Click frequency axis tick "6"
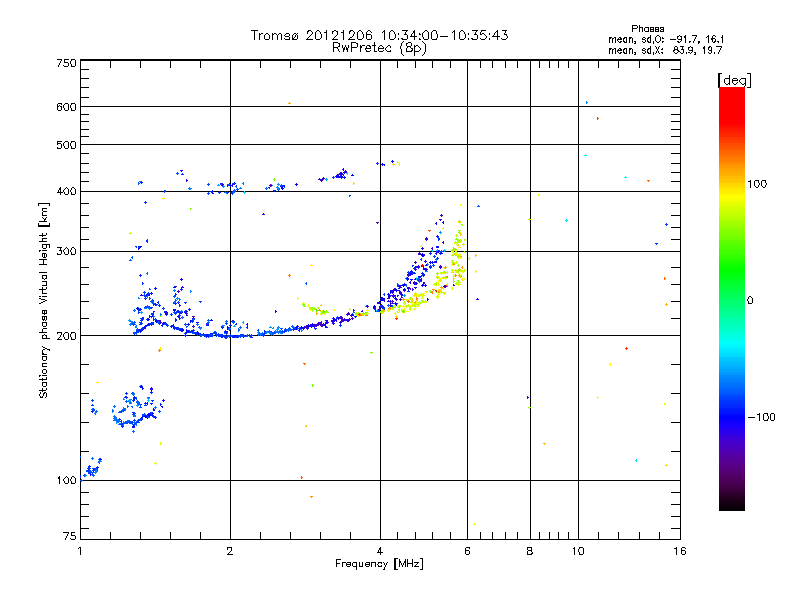 click(467, 551)
